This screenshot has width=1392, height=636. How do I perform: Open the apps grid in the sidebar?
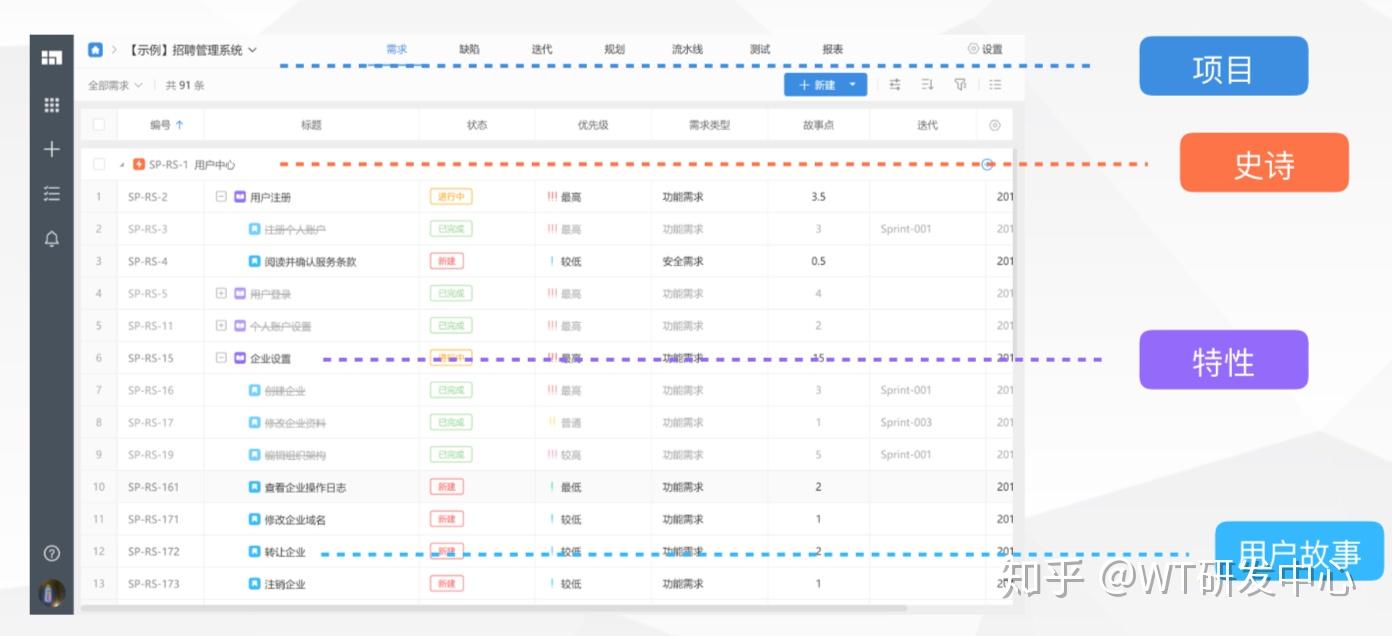pos(52,104)
